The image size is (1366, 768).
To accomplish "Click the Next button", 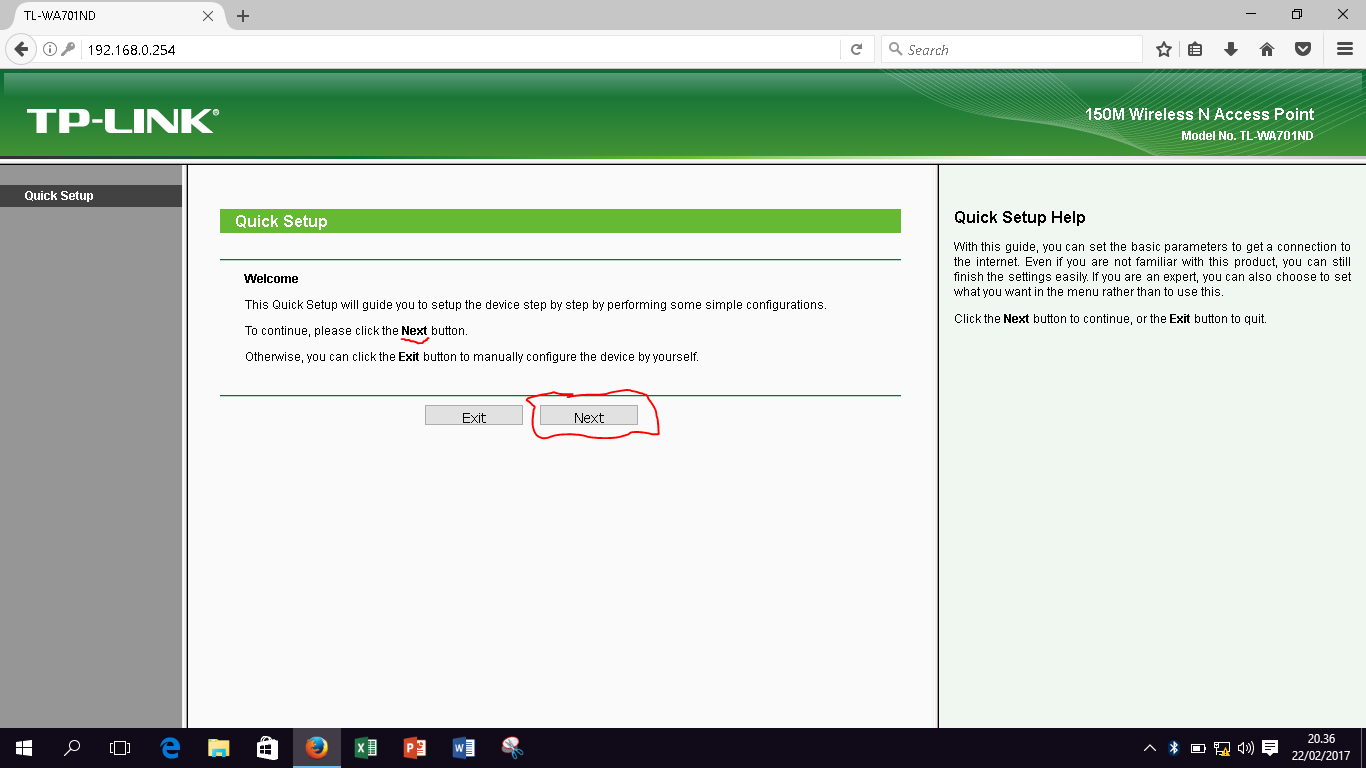I will (x=589, y=415).
